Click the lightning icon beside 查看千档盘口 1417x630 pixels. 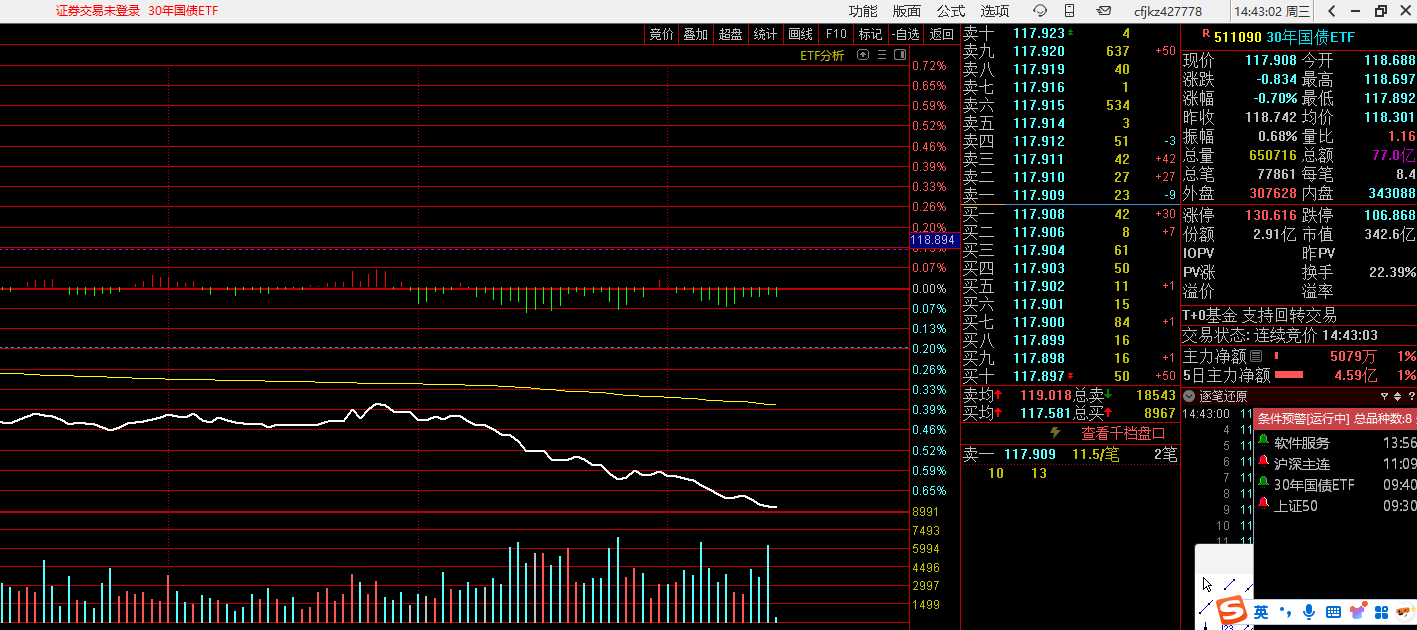click(x=1054, y=432)
